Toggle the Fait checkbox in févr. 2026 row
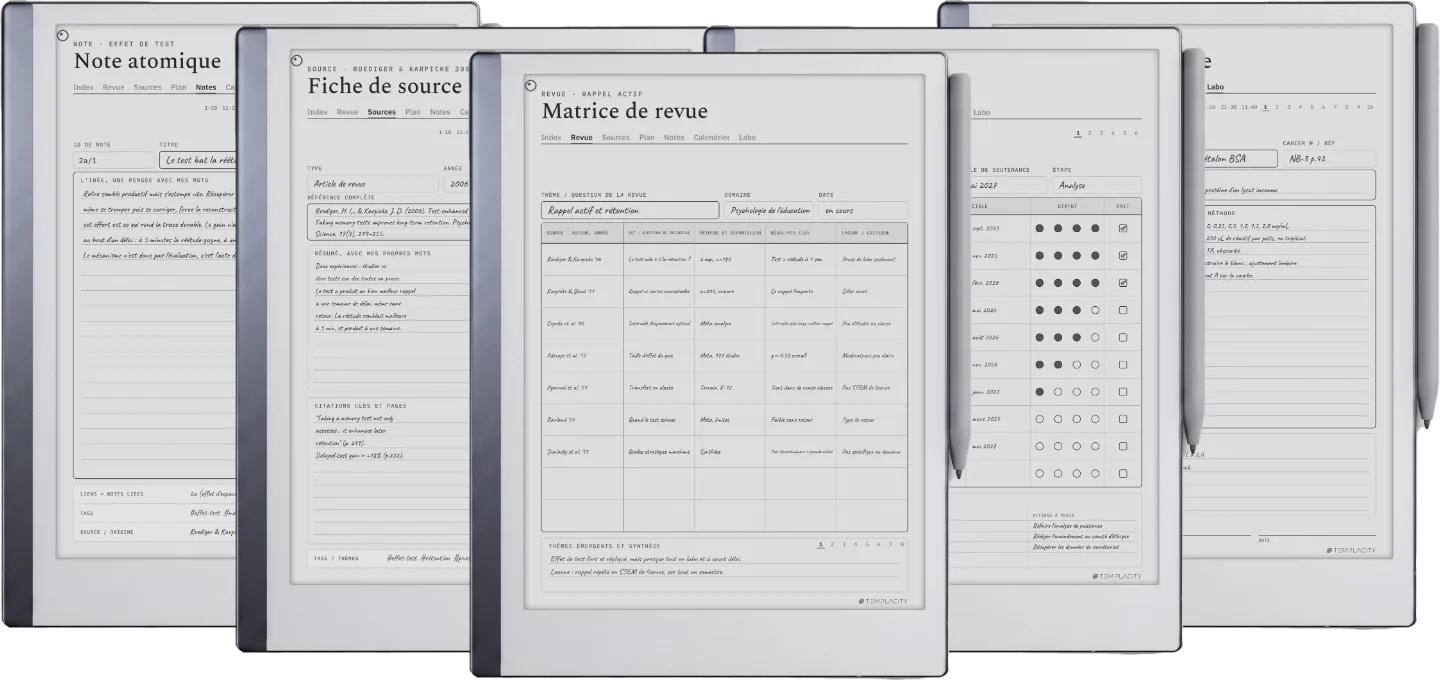The width and height of the screenshot is (1440, 681). coord(1123,283)
